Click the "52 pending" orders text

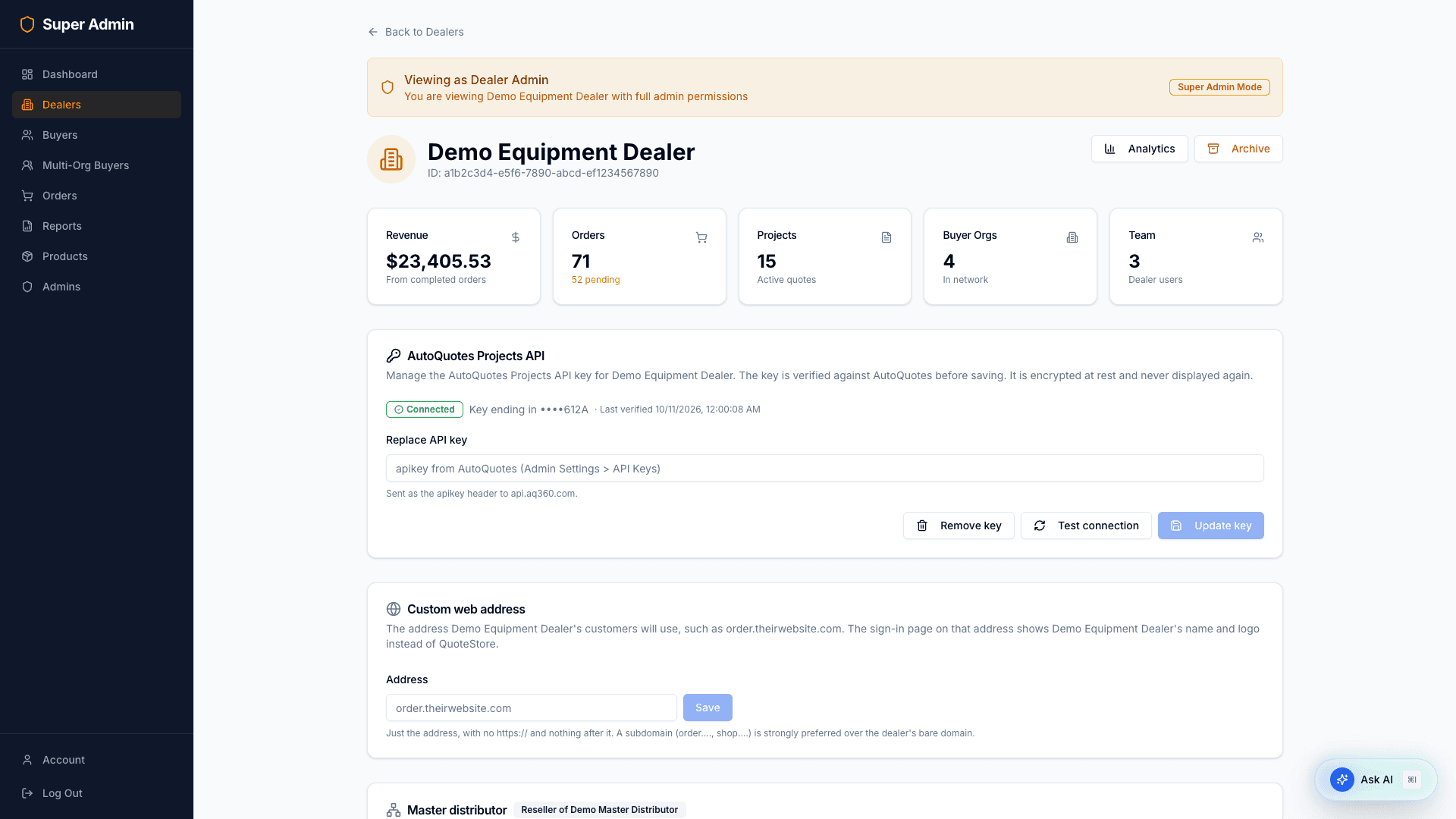click(x=595, y=280)
